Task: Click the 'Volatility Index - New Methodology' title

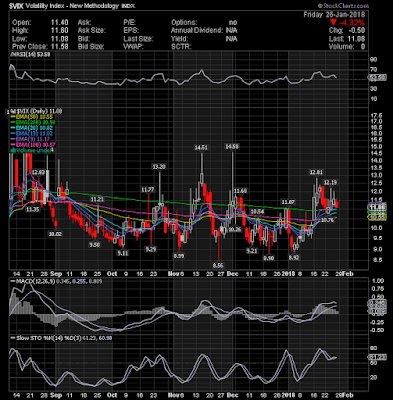Action: pyautogui.click(x=72, y=6)
